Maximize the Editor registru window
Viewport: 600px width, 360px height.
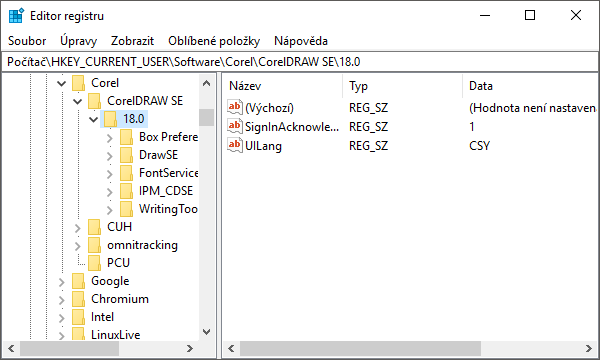[x=530, y=15]
